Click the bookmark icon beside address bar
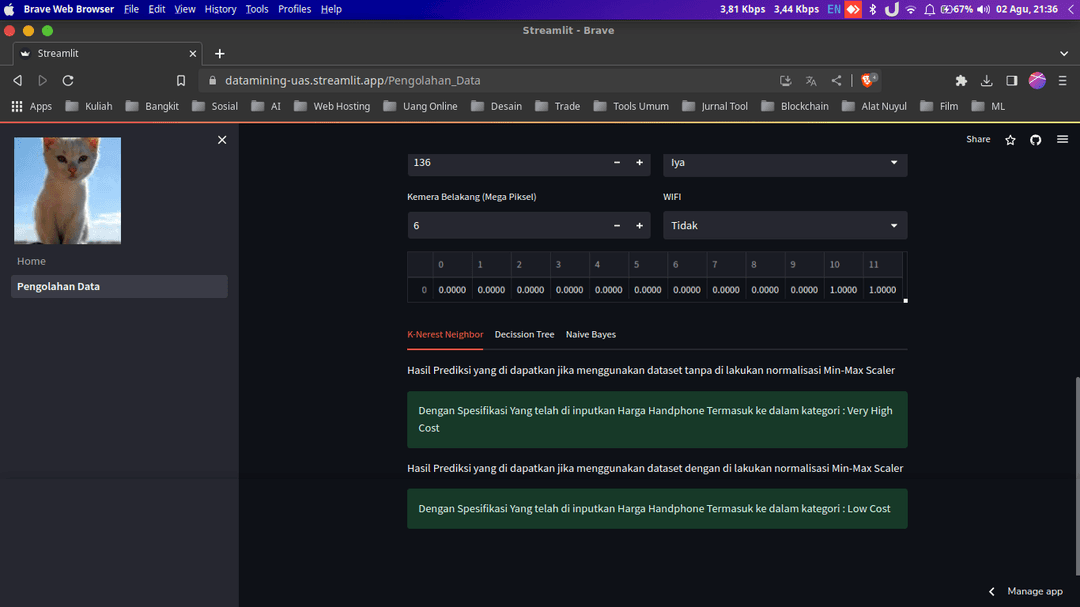 pyautogui.click(x=181, y=80)
